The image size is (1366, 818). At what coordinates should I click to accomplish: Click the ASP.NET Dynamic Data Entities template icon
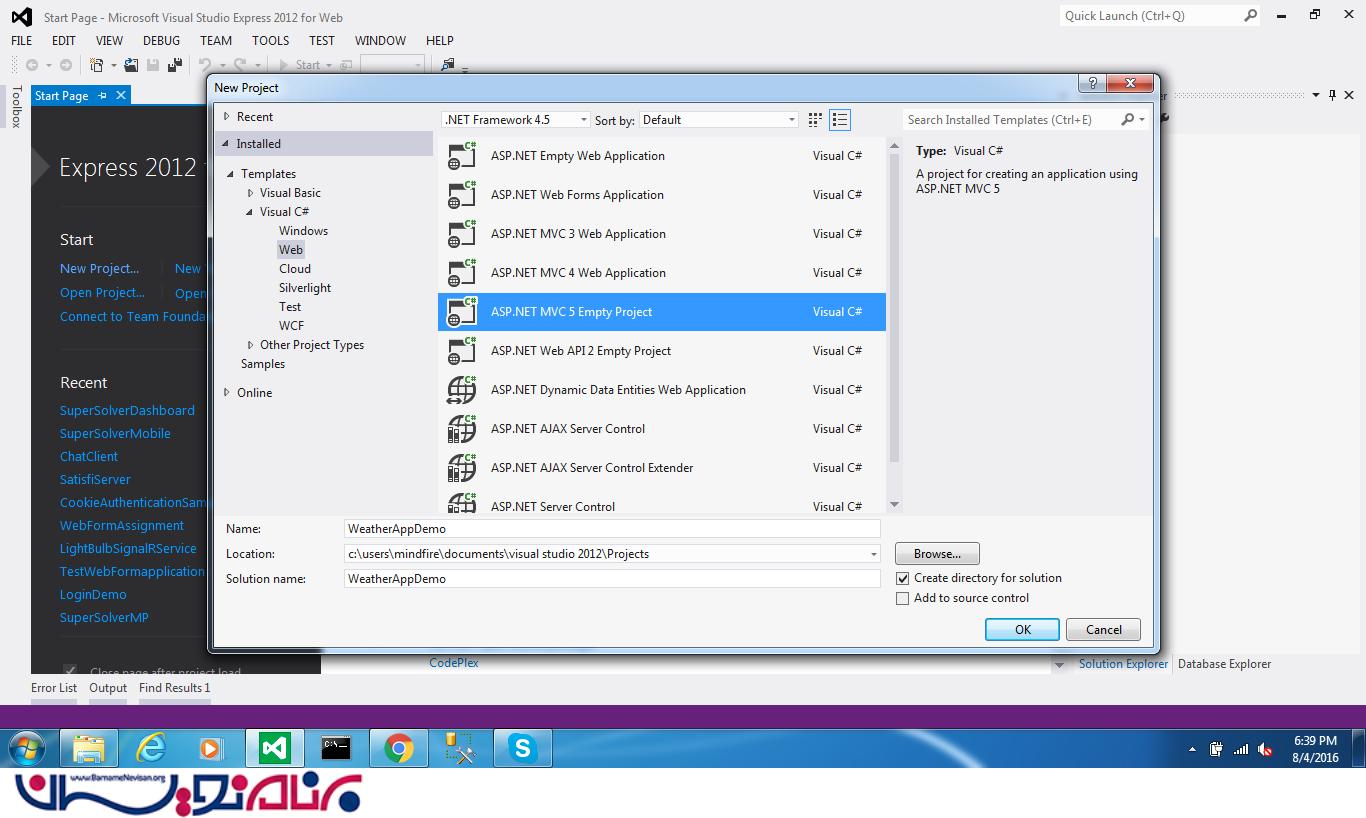point(461,390)
